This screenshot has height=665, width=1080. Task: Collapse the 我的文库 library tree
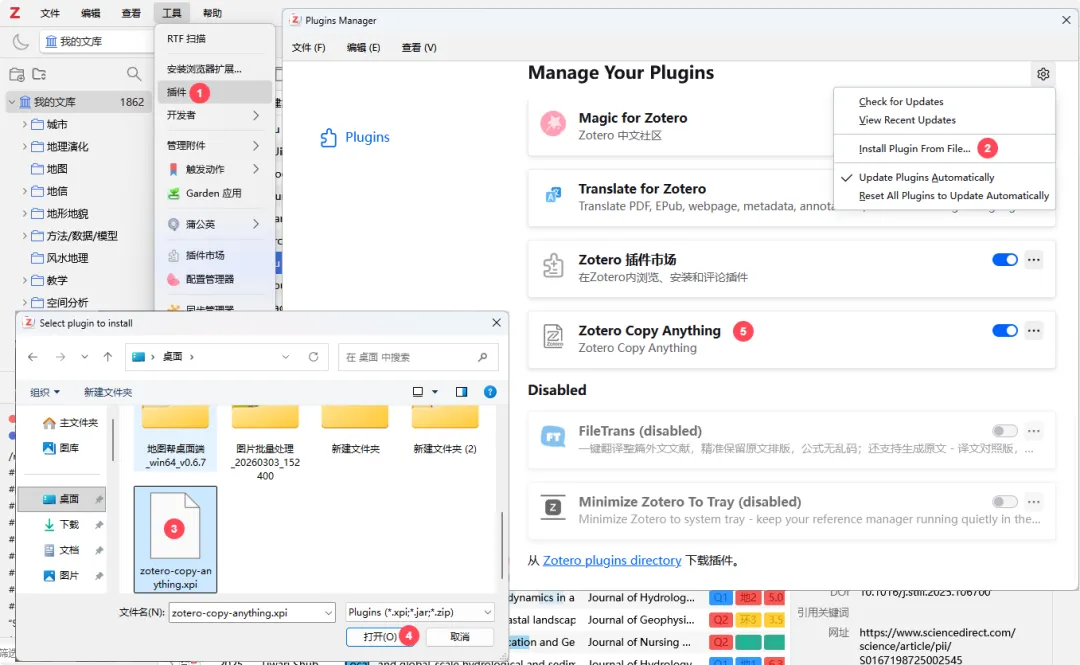12,102
